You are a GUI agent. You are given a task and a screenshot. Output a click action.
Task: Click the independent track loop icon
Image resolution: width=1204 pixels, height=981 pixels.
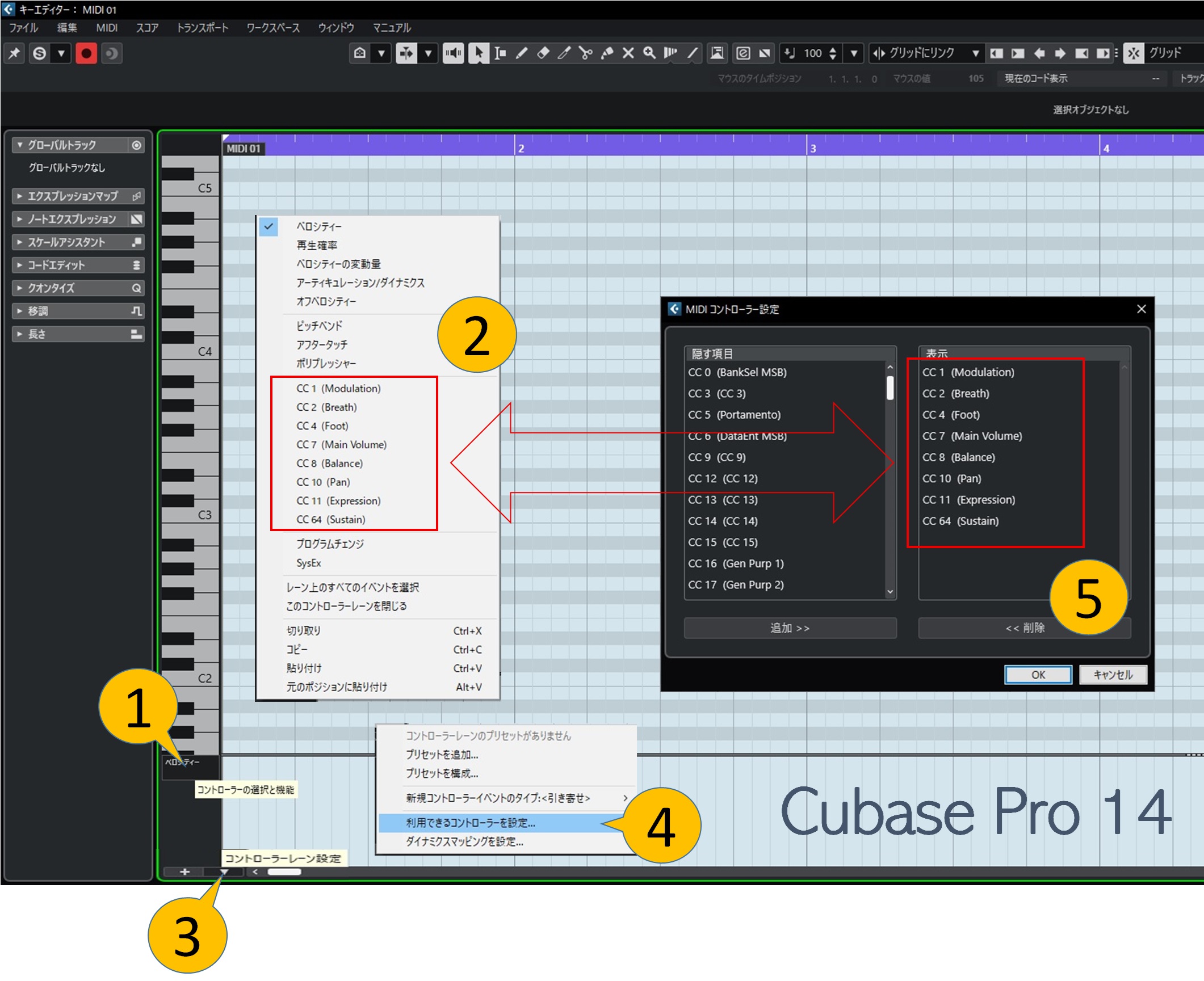(x=718, y=53)
